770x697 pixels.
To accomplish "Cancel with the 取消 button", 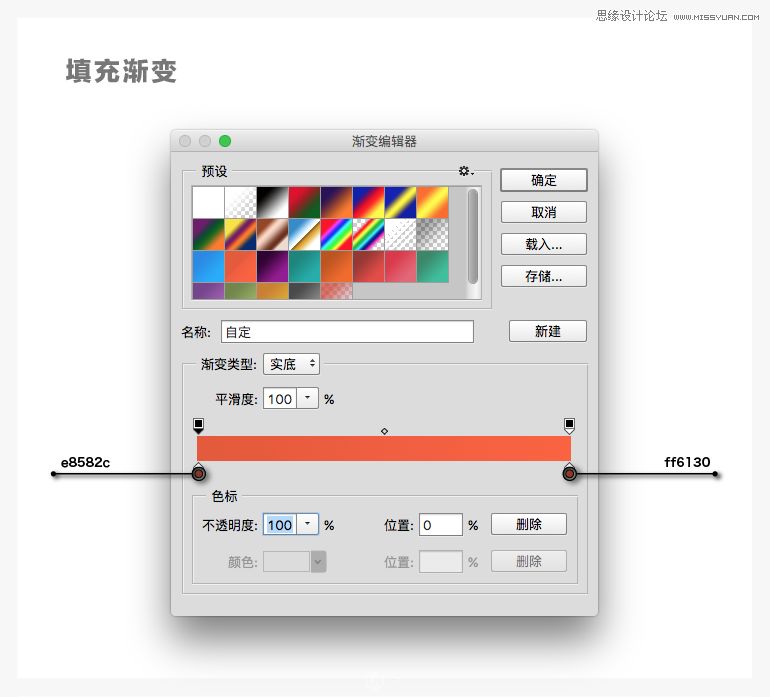I will (x=544, y=212).
